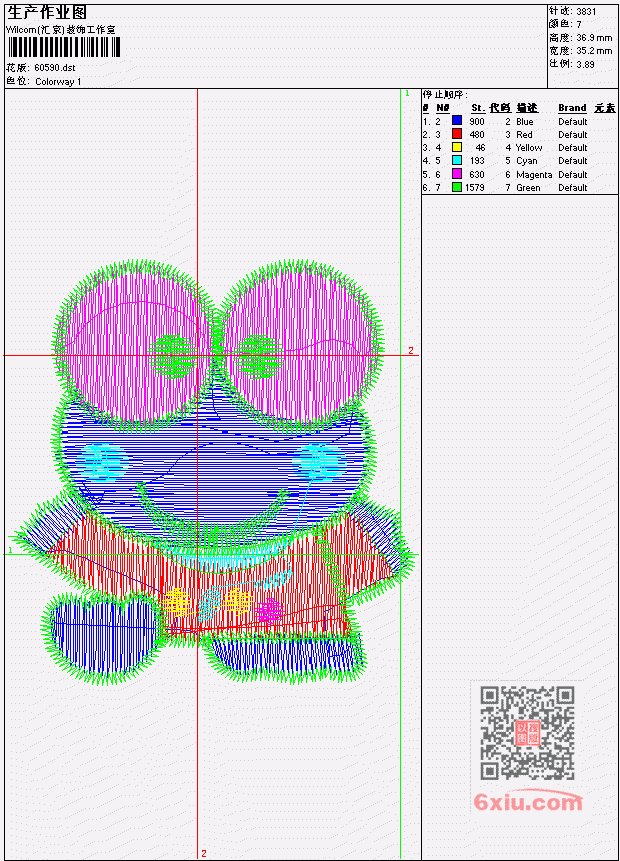Click the 'Brand' column header
The width and height of the screenshot is (620, 861).
(x=572, y=108)
